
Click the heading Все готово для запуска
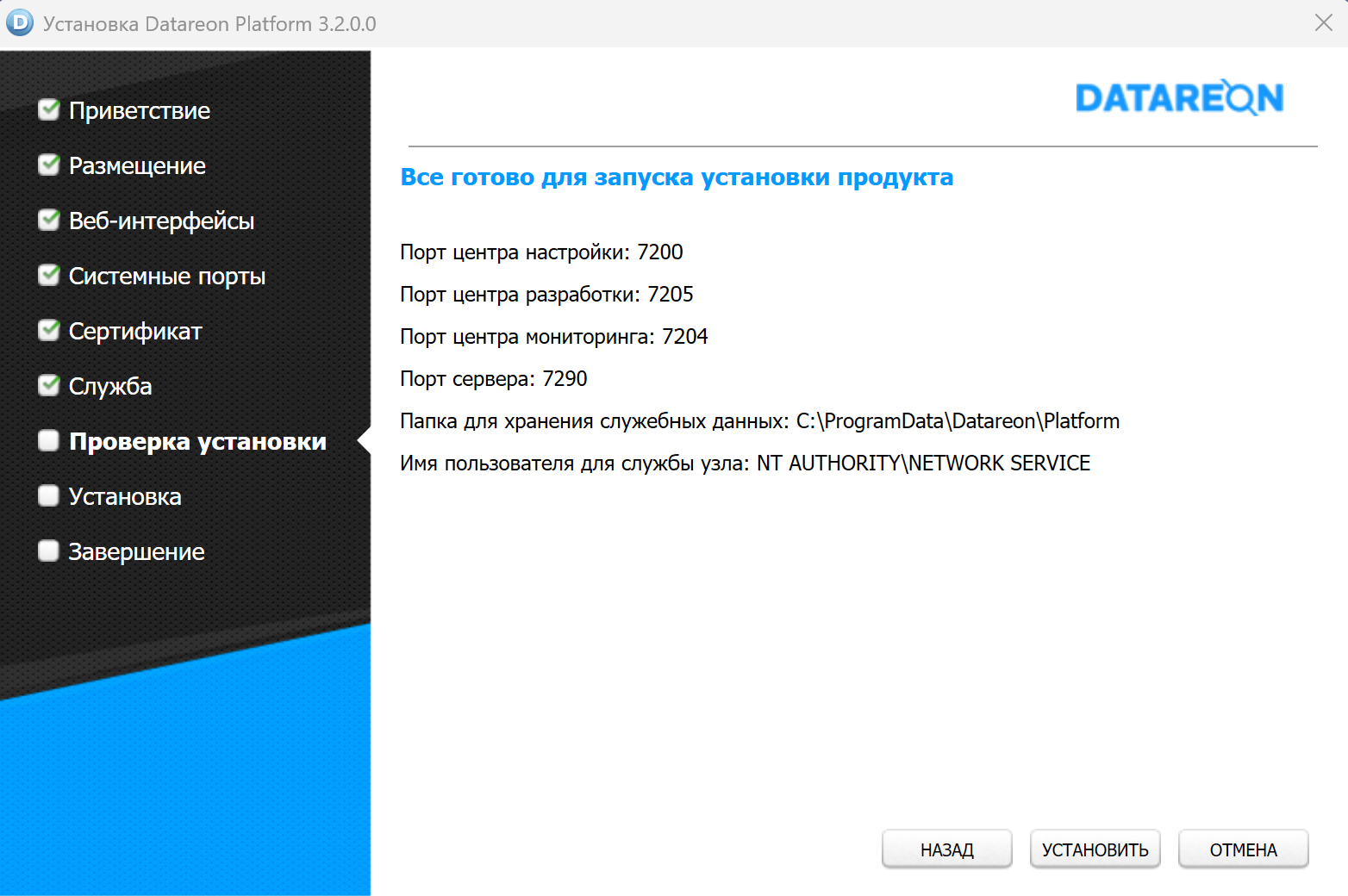point(677,177)
